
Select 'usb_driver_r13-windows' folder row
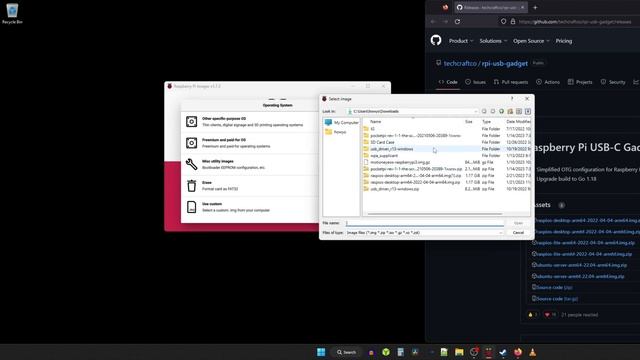coord(446,149)
